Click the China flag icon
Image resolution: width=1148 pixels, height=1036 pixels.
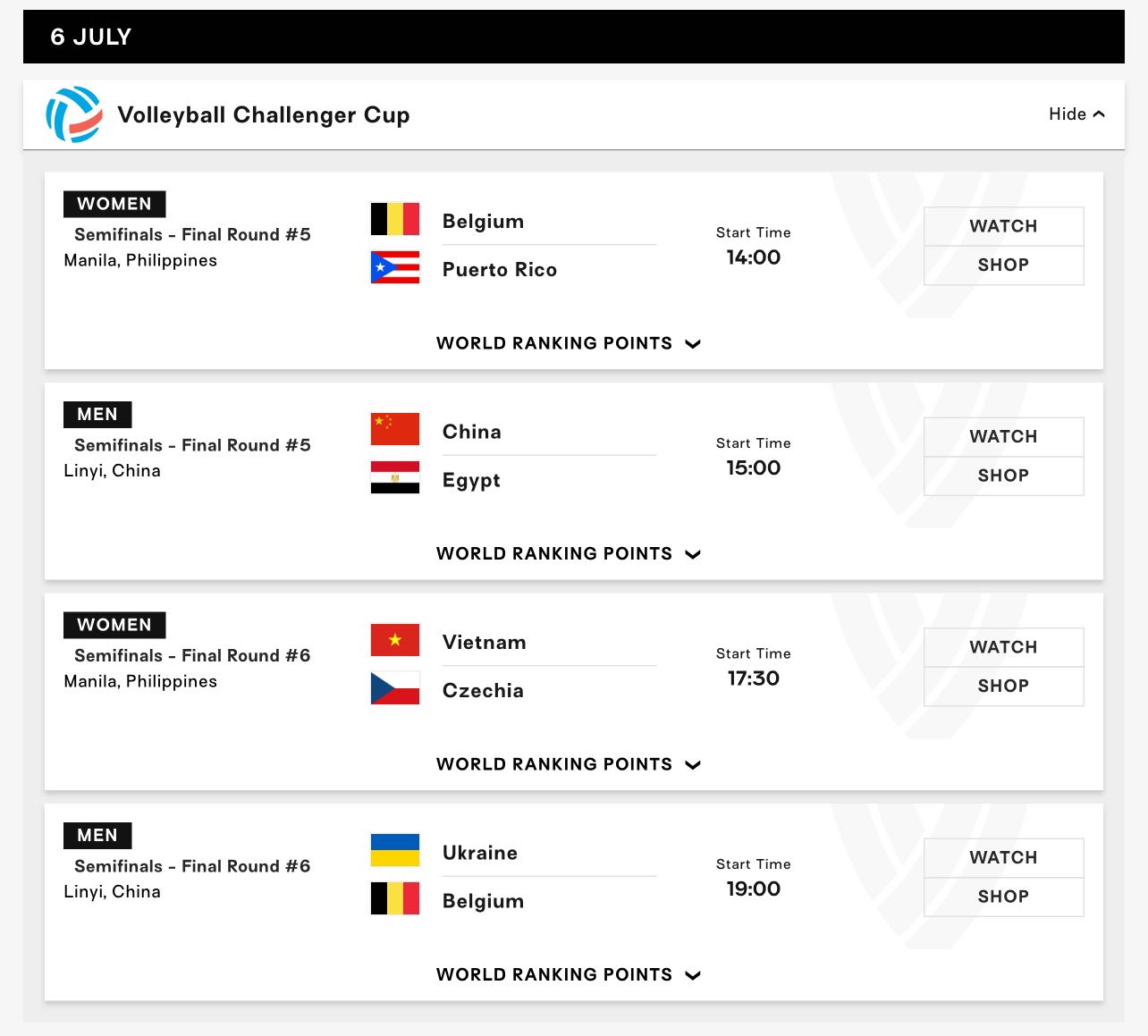tap(395, 429)
